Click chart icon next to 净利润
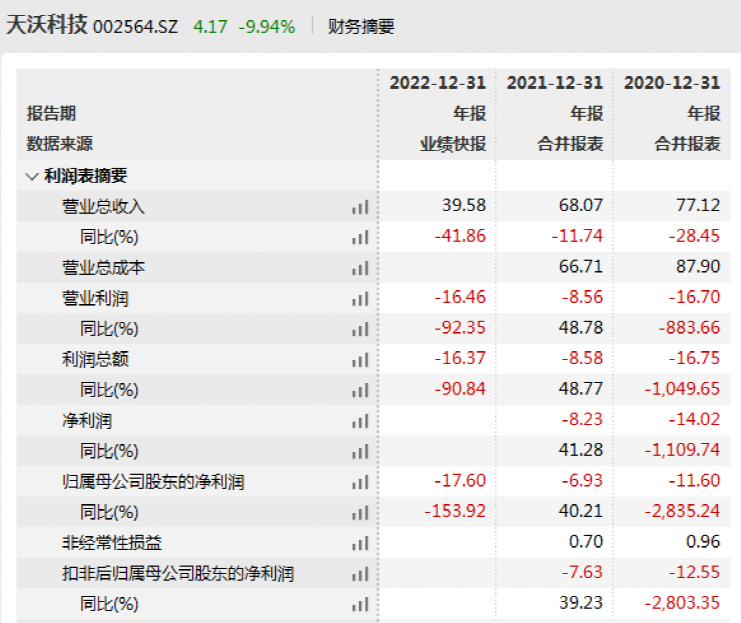This screenshot has height=623, width=741. click(x=360, y=421)
